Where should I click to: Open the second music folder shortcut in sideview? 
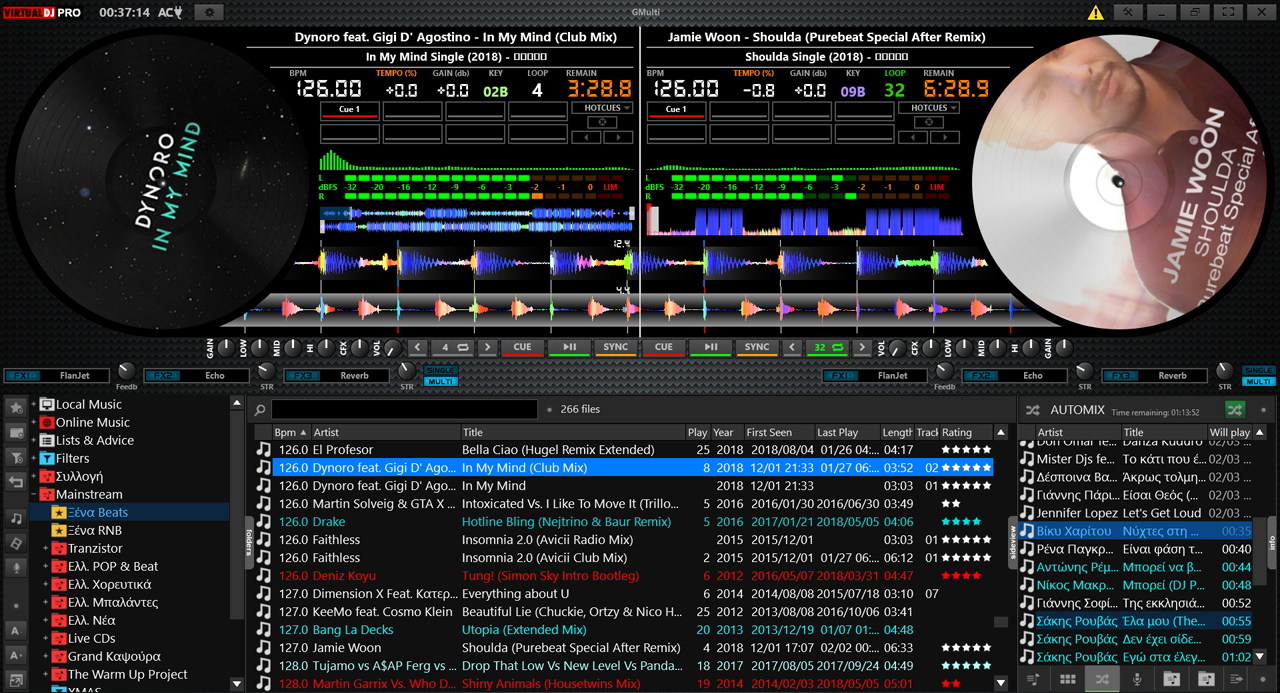pyautogui.click(x=1206, y=679)
